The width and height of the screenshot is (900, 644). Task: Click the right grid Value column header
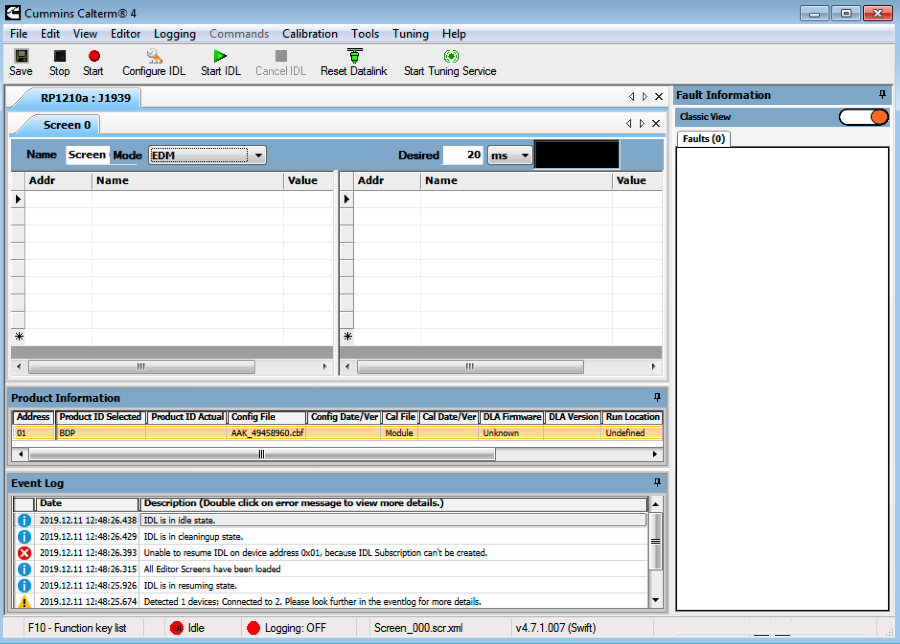[x=637, y=180]
